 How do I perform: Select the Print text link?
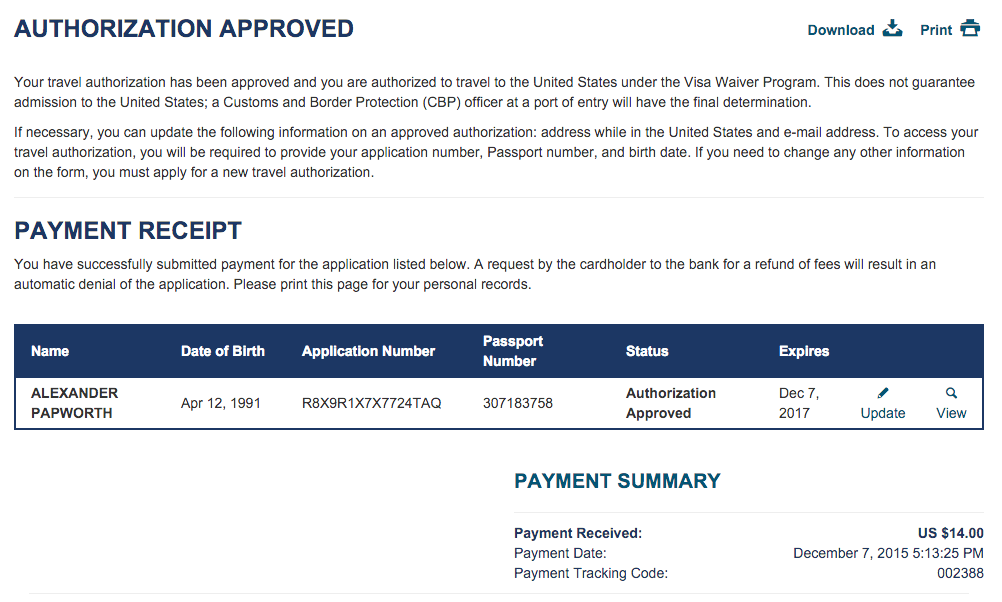936,30
